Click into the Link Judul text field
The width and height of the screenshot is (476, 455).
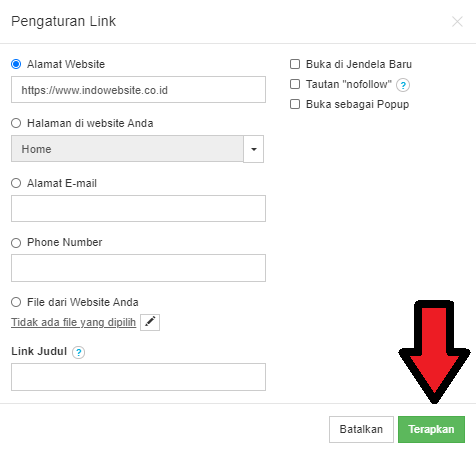138,377
